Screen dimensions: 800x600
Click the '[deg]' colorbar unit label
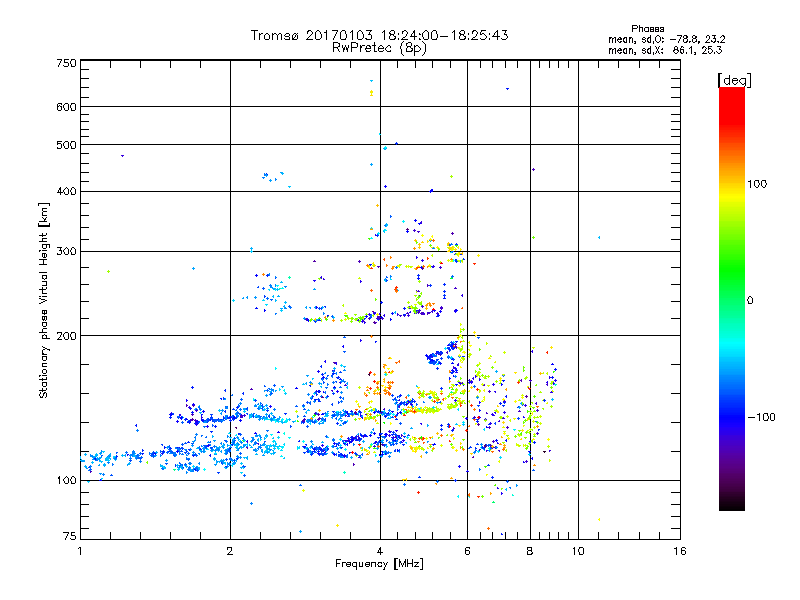coord(734,80)
